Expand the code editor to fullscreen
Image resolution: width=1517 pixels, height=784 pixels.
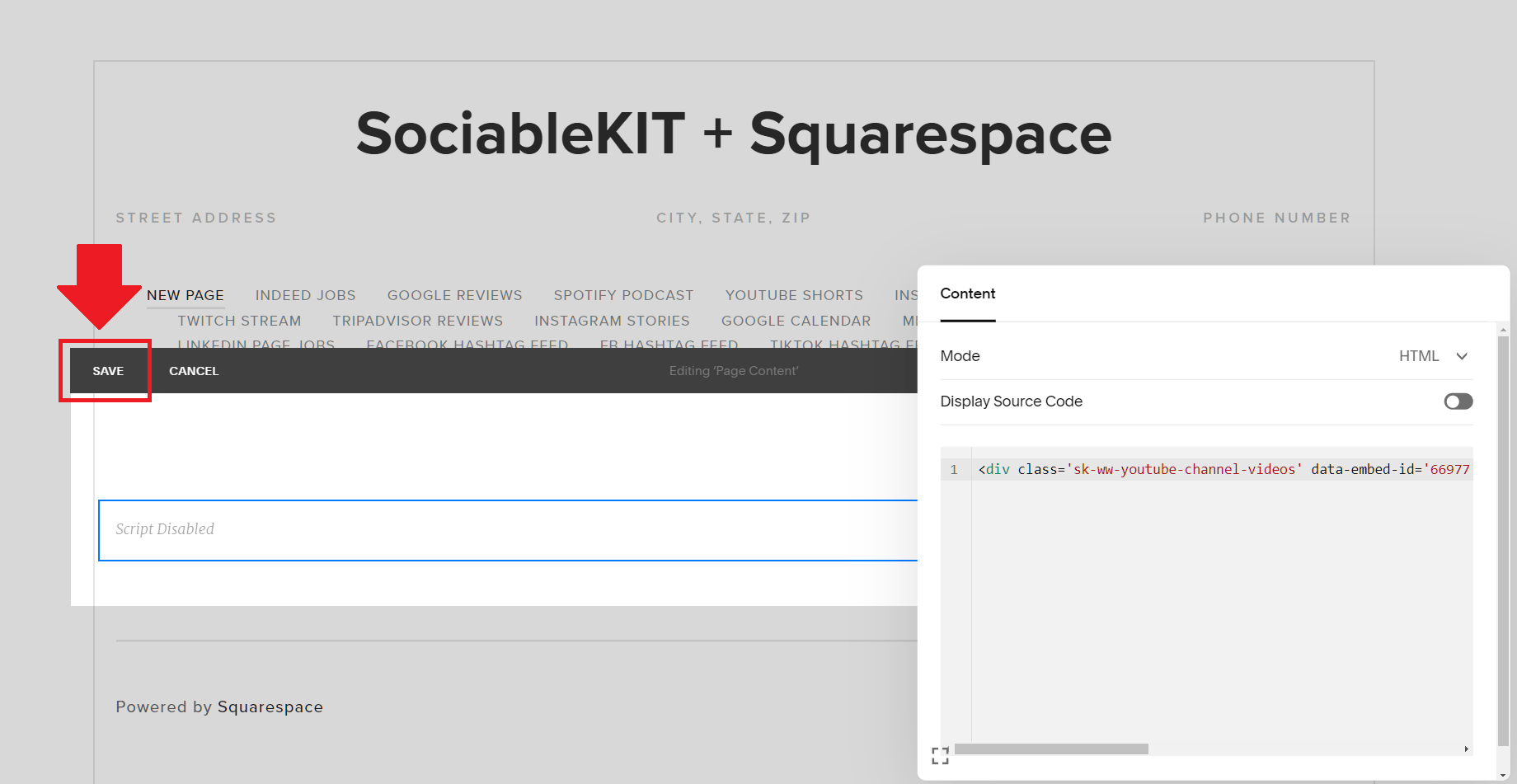click(940, 755)
